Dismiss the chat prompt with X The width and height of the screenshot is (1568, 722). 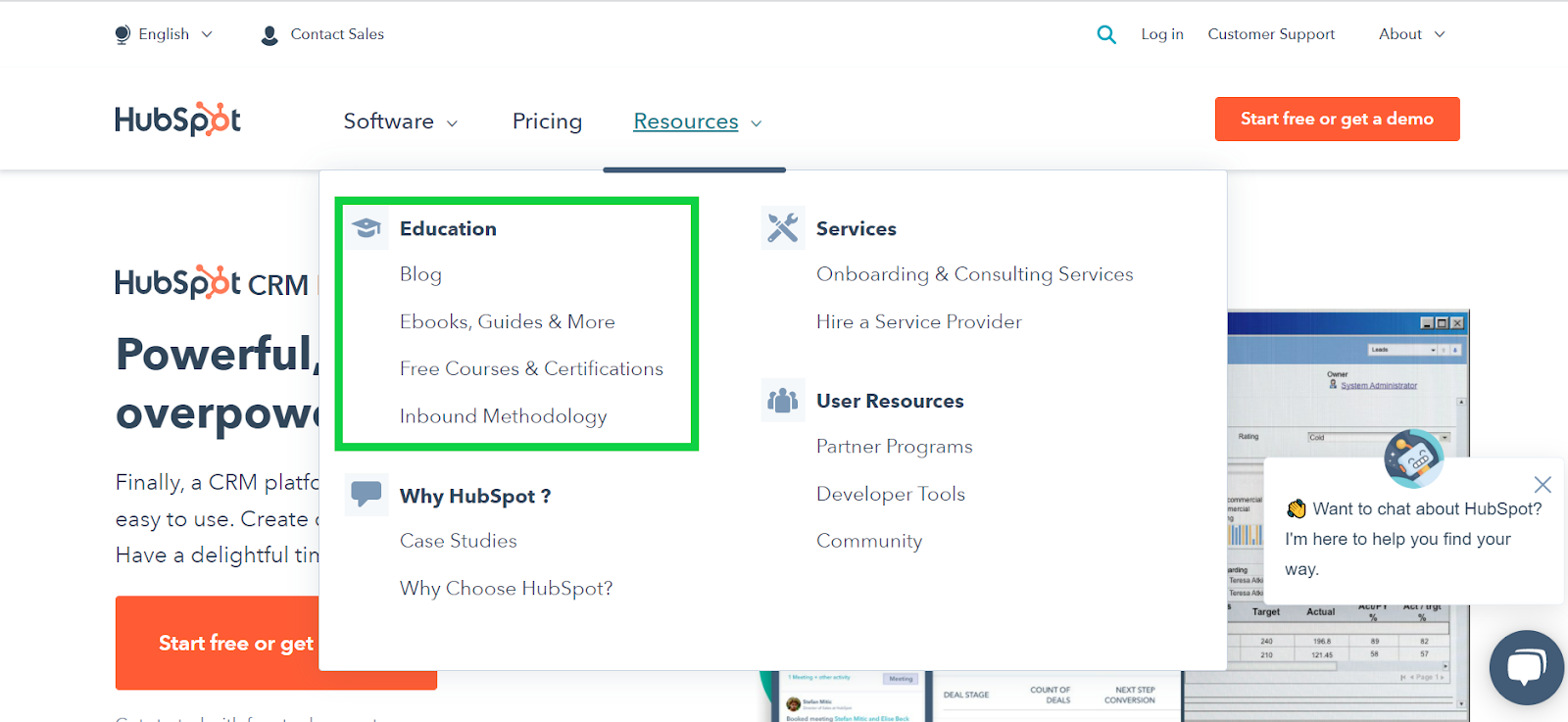[1543, 484]
